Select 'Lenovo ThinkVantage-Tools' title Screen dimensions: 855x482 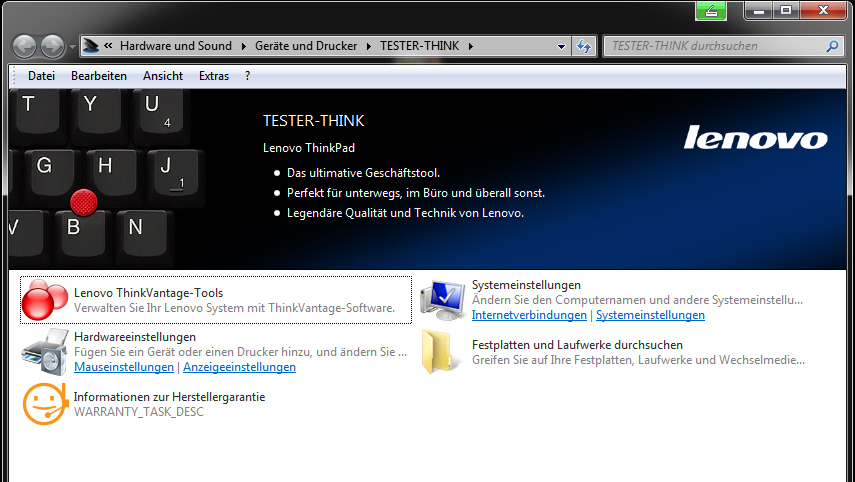(x=148, y=293)
